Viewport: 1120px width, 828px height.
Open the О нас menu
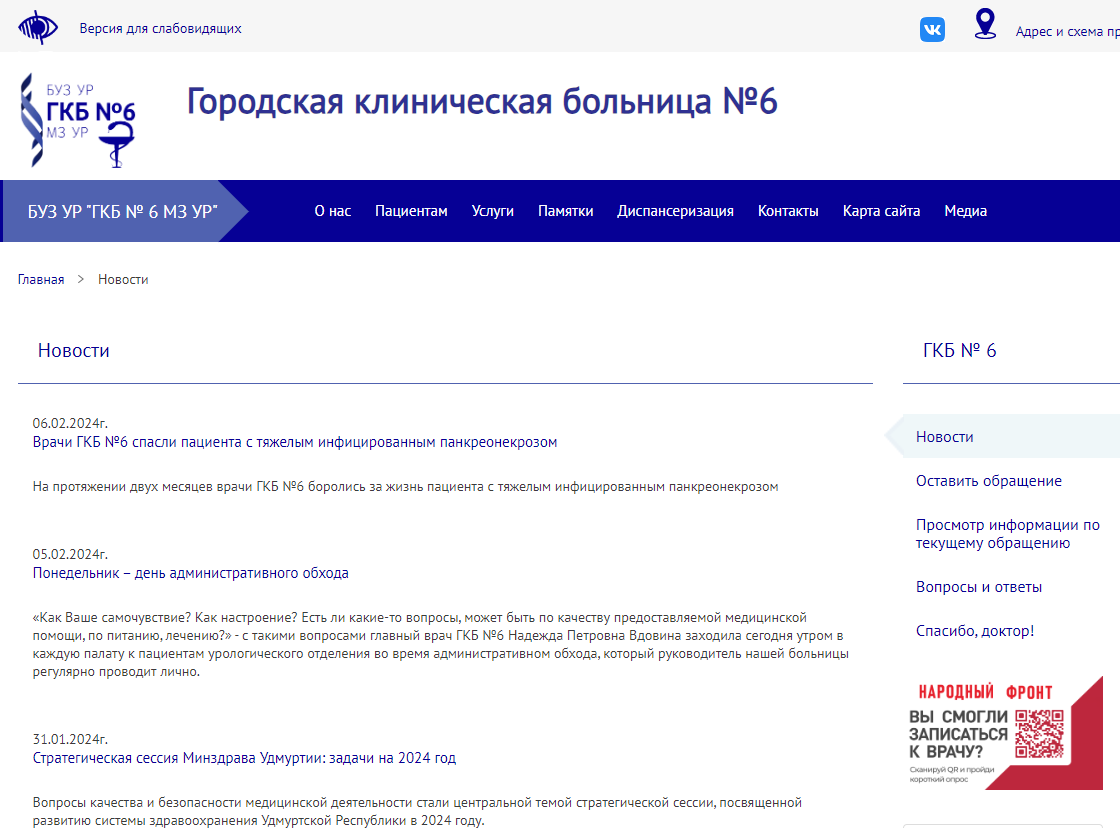click(333, 211)
